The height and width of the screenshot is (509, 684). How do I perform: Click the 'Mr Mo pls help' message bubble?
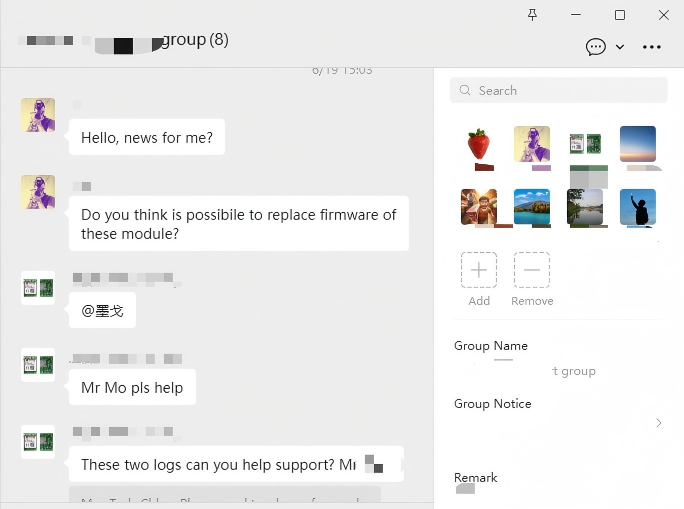coord(132,387)
